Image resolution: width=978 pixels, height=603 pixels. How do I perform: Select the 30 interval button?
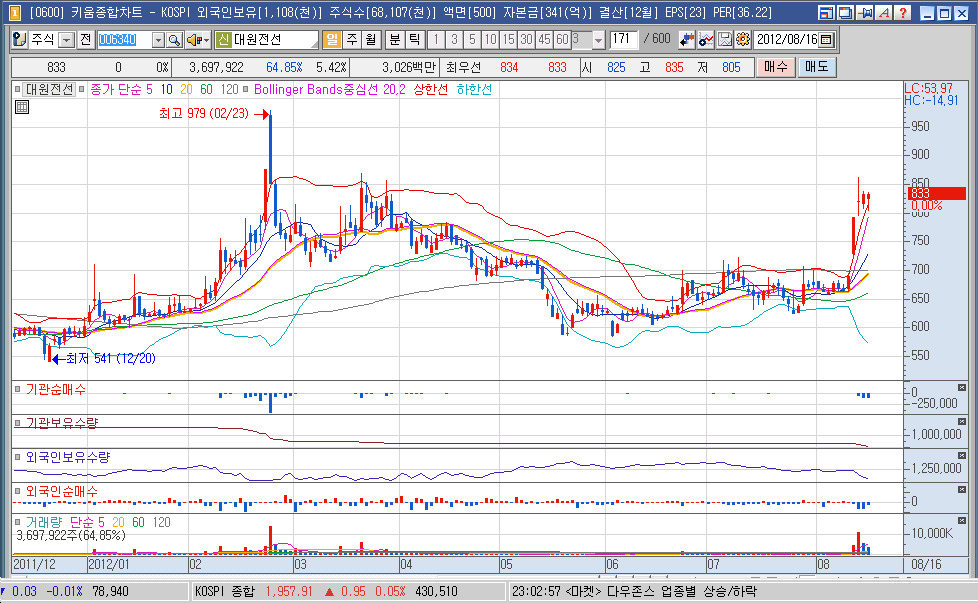(526, 40)
